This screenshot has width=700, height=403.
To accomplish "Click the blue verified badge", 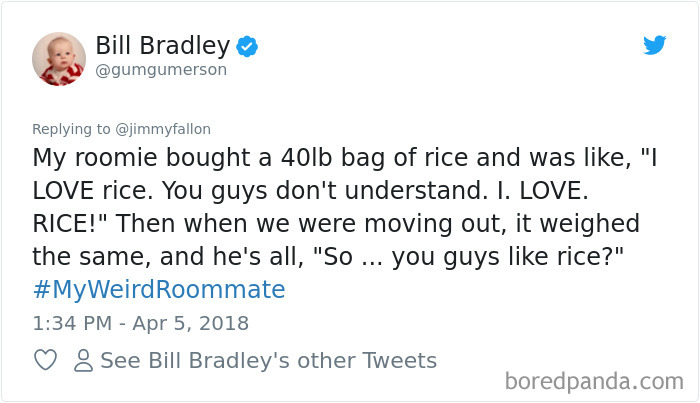I will tap(249, 45).
